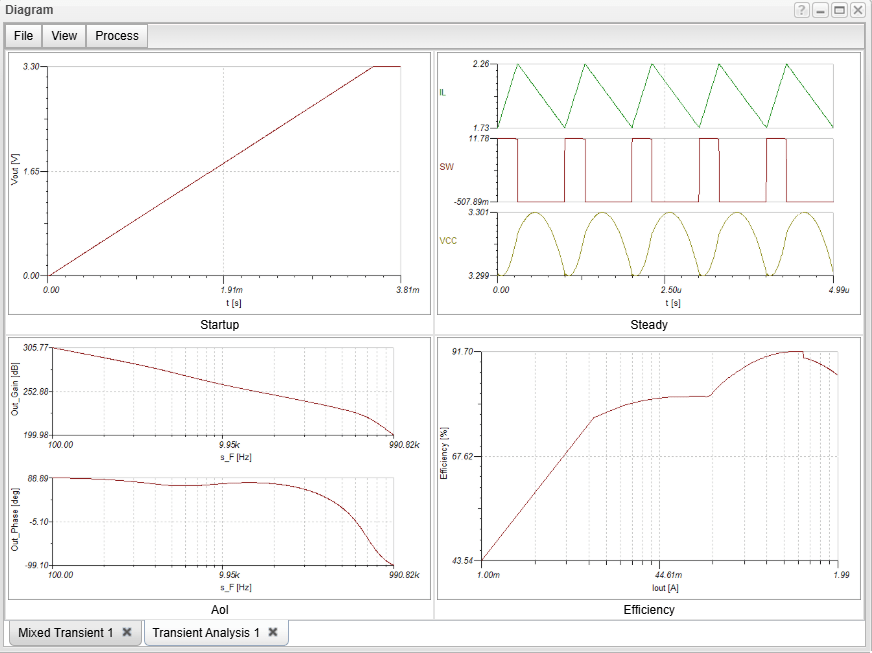Switch to the Mixed Transient 1 tab
This screenshot has height=653, width=872.
(65, 633)
